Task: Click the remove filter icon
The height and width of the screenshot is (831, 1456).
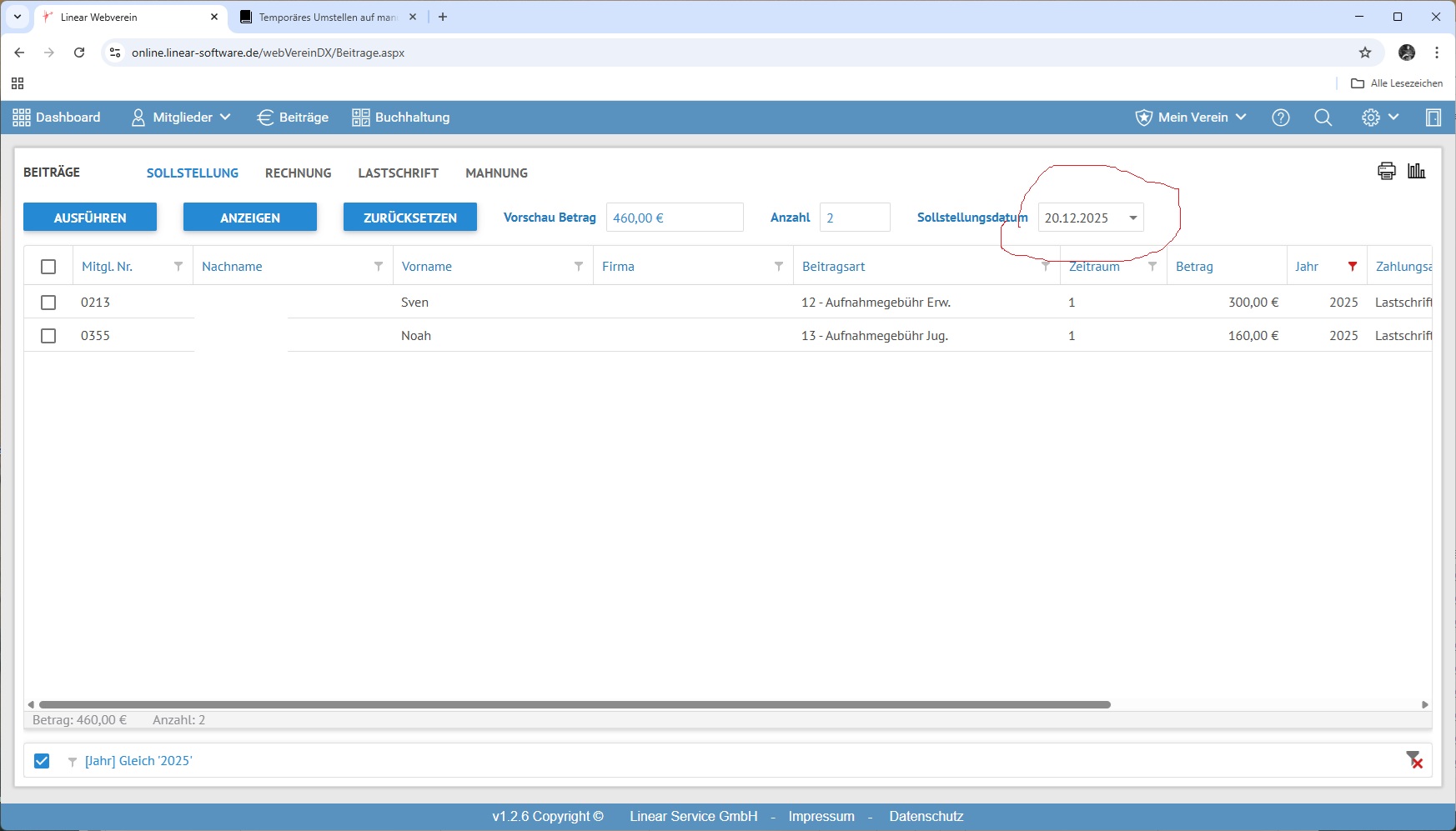Action: coord(1414,759)
